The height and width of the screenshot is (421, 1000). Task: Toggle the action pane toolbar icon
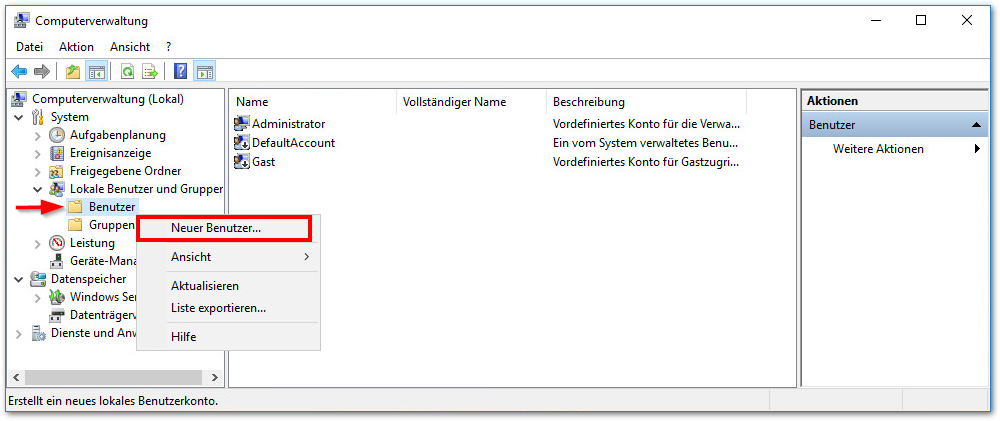(x=204, y=72)
